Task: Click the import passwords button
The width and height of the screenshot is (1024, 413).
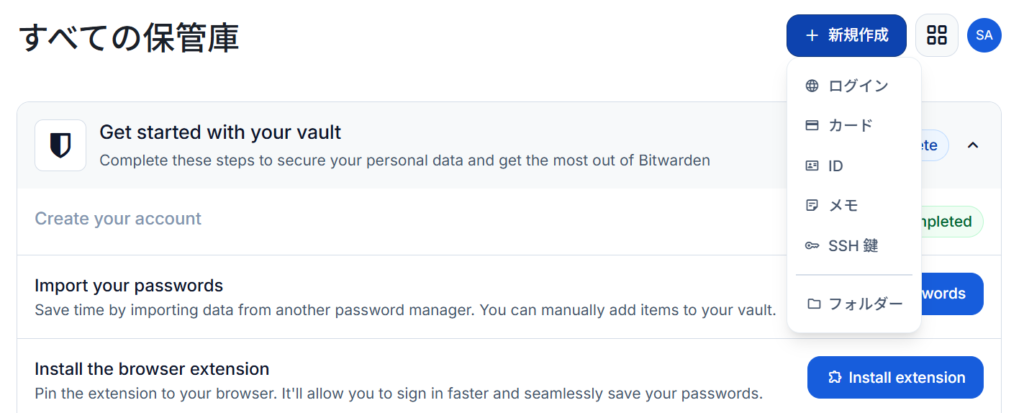Action: click(951, 293)
